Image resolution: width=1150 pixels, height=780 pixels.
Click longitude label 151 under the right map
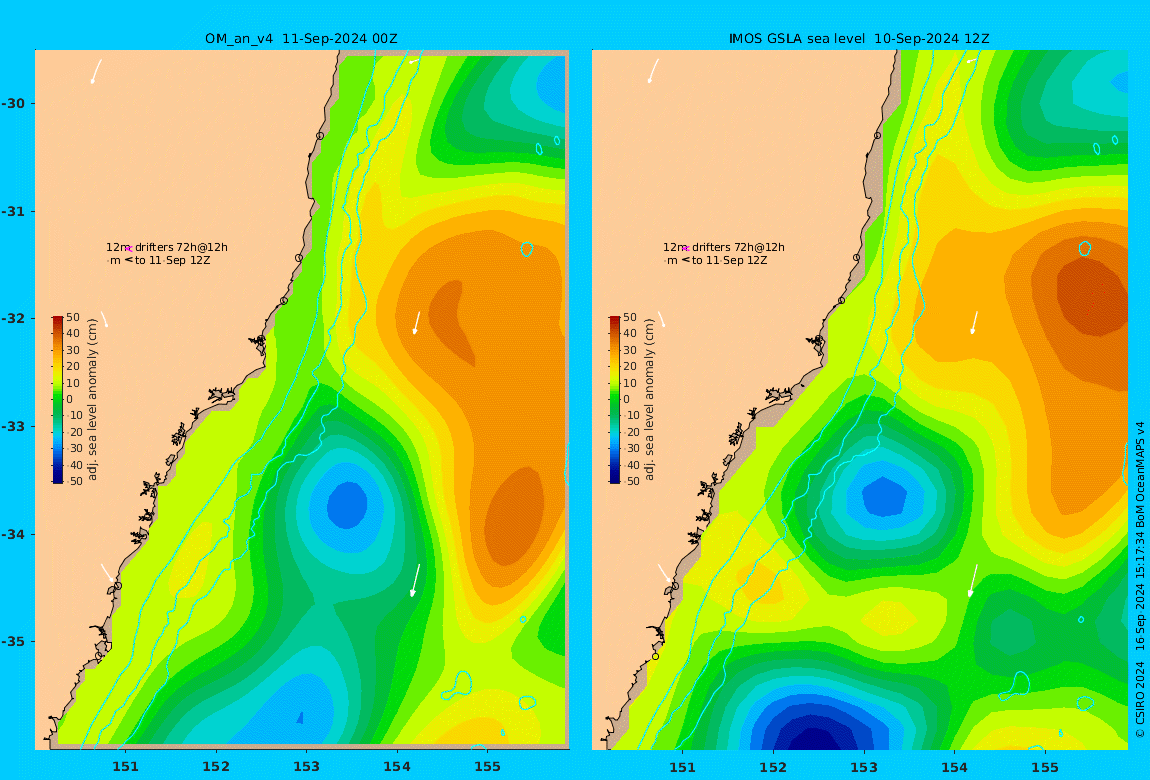(x=683, y=767)
